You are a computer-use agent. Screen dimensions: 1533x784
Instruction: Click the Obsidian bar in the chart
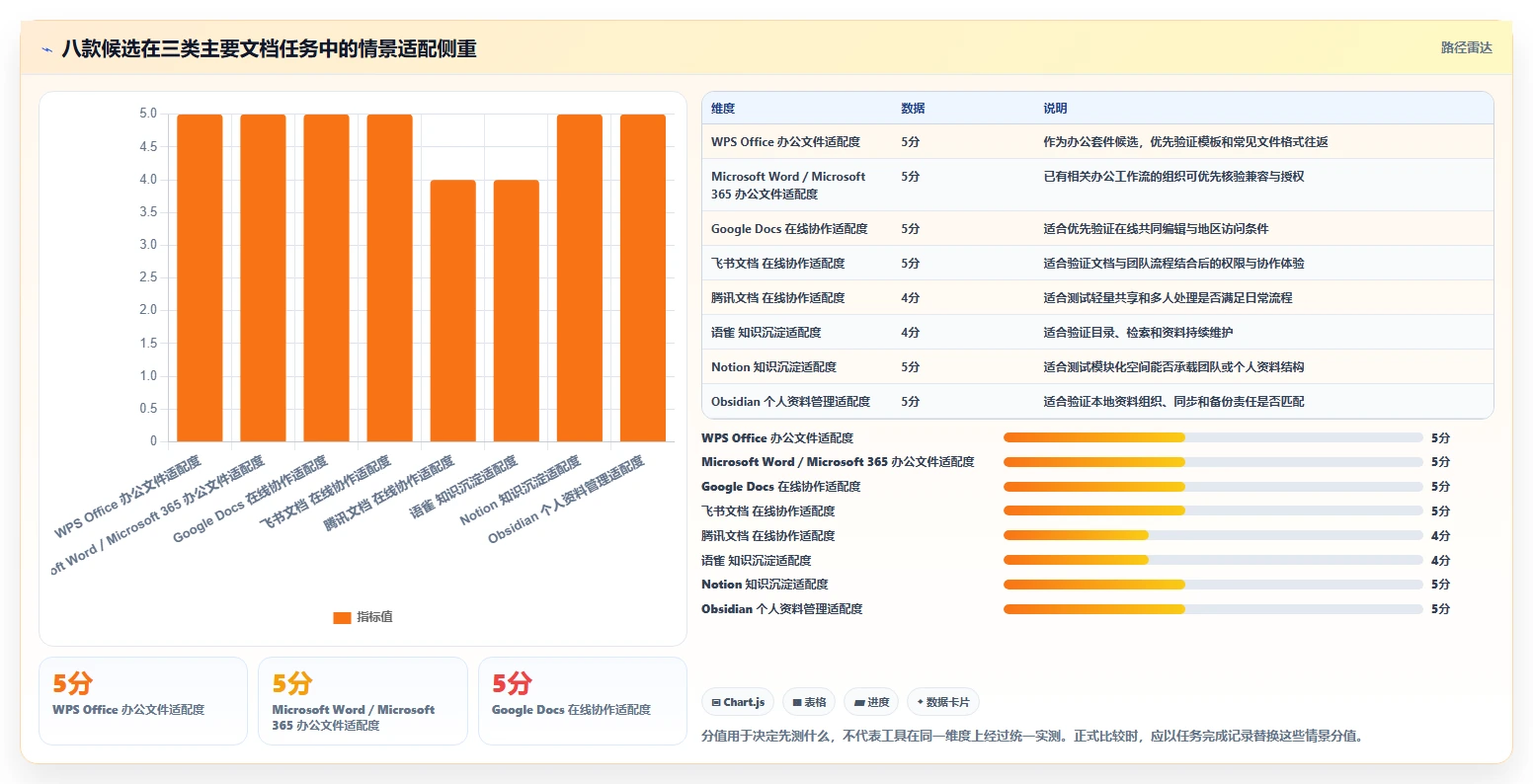point(643,277)
